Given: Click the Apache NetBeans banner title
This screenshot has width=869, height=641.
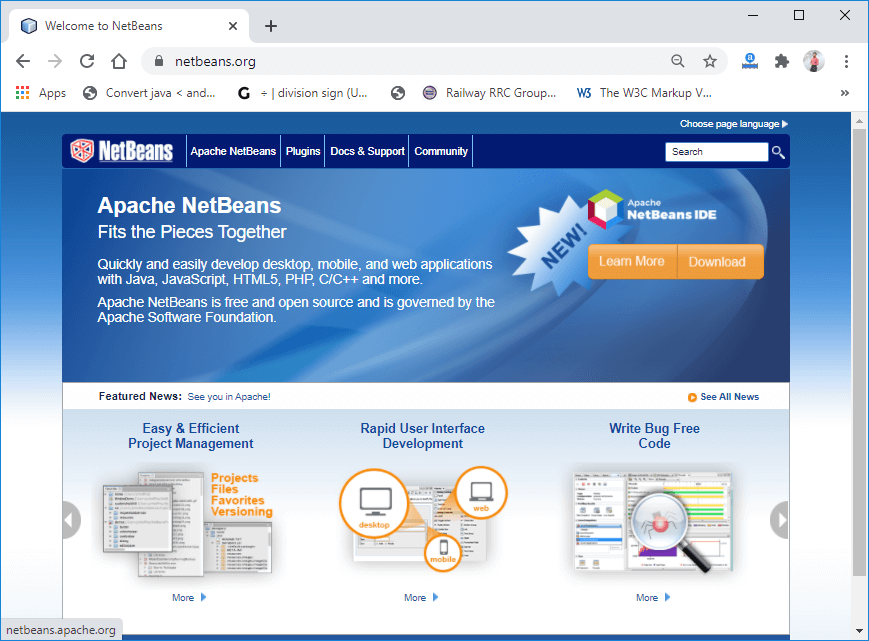Looking at the screenshot, I should coord(190,206).
